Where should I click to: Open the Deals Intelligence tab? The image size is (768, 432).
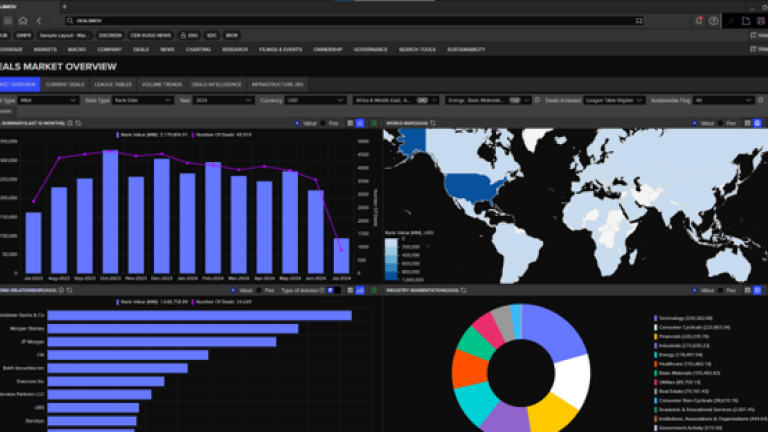(217, 84)
